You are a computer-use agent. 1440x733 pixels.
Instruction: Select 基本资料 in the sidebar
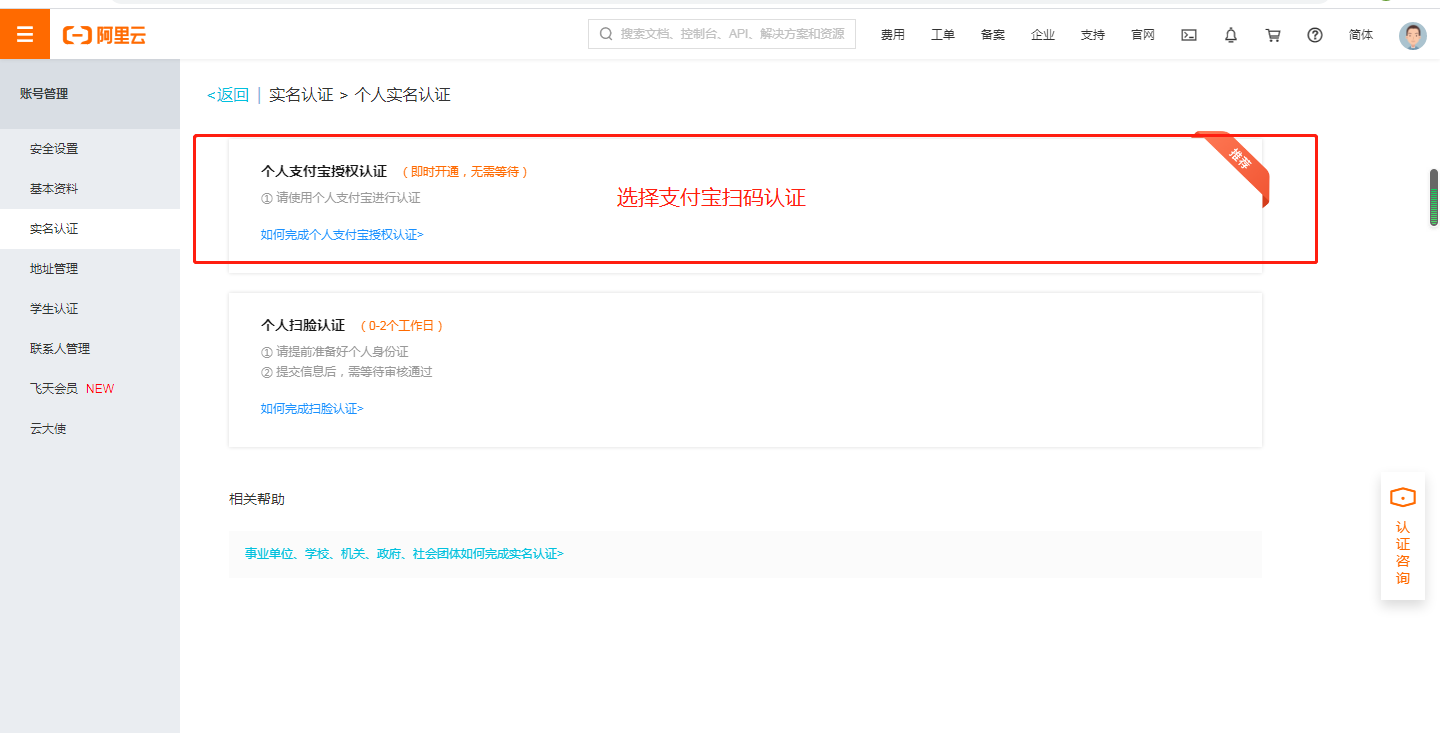point(90,189)
